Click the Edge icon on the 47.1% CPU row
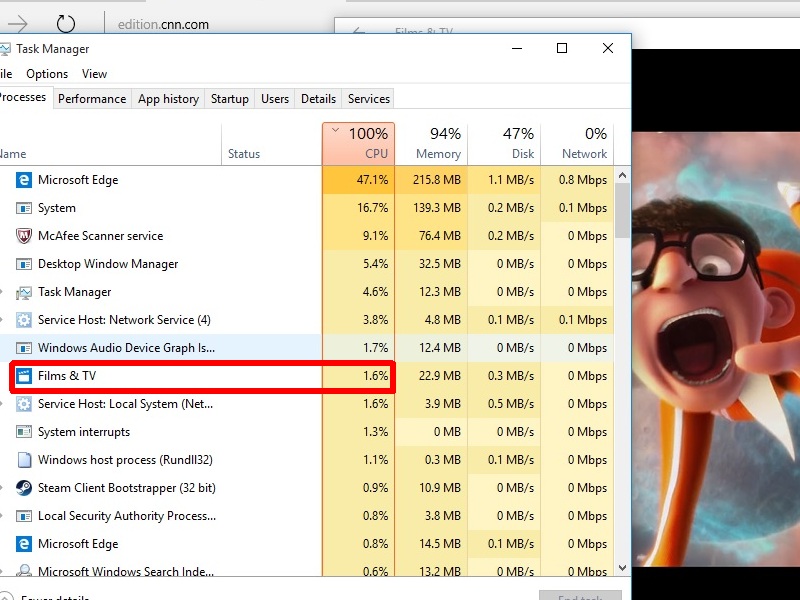The height and width of the screenshot is (600, 800). click(24, 180)
